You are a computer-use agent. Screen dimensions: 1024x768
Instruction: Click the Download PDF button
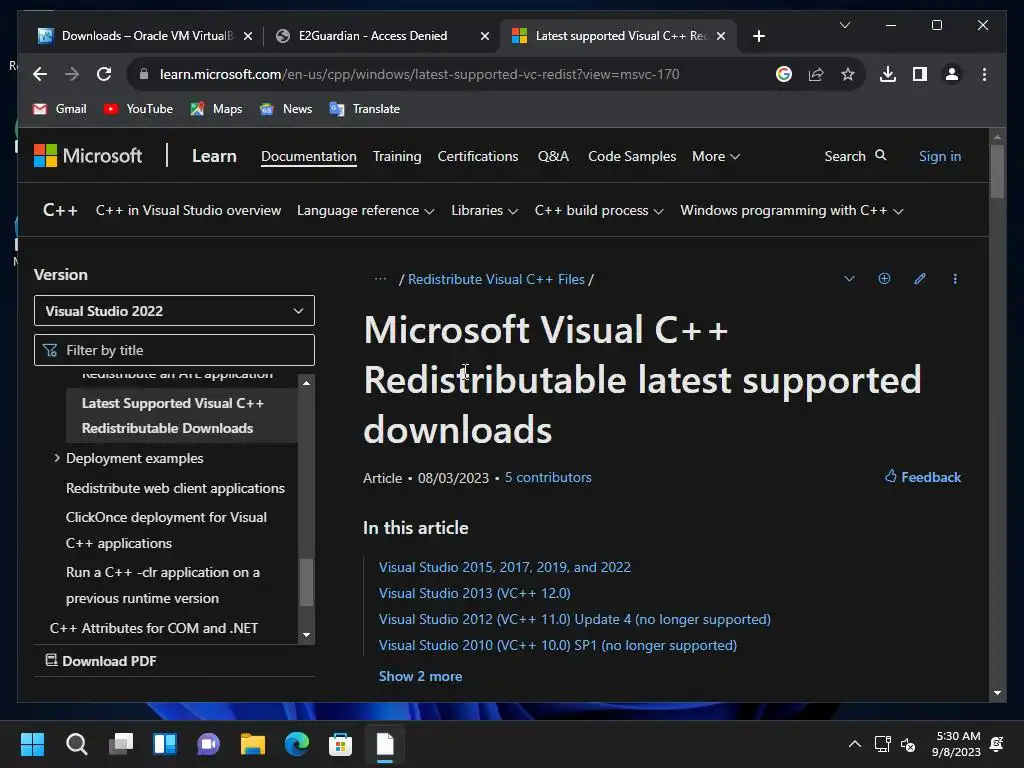(x=101, y=661)
